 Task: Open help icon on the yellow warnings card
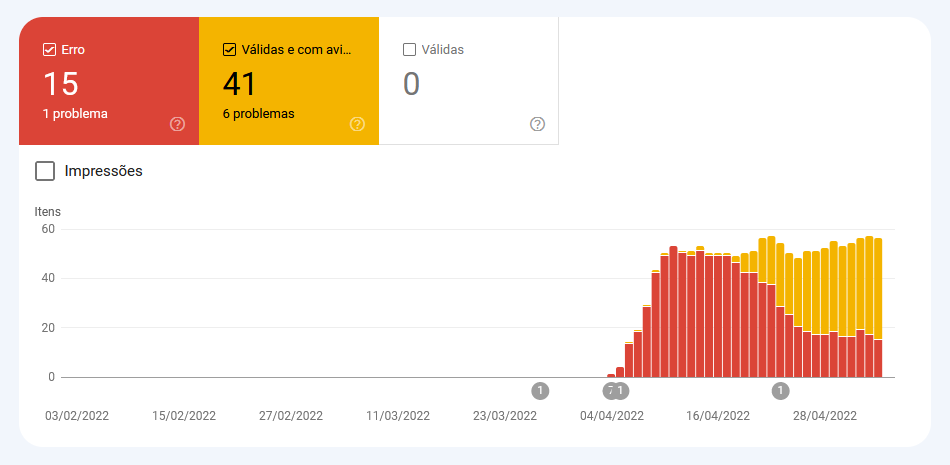[x=357, y=124]
